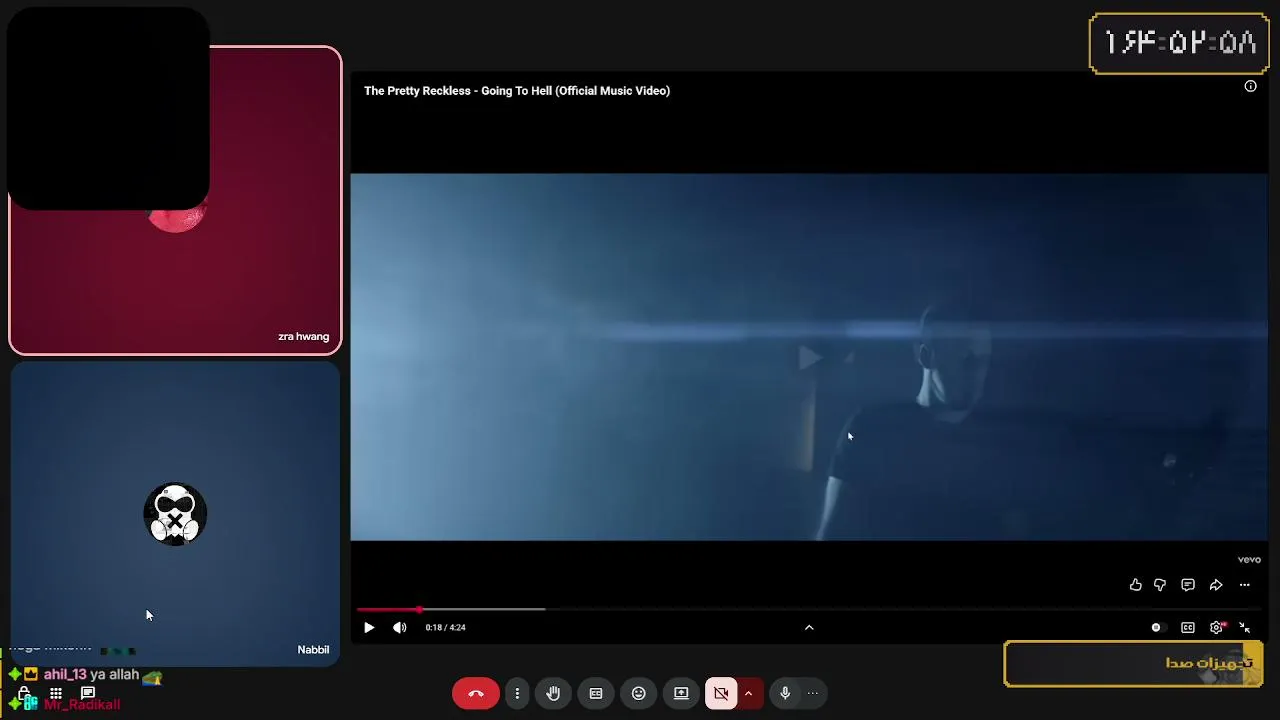Dislike the video with thumbs down

[x=1160, y=585]
